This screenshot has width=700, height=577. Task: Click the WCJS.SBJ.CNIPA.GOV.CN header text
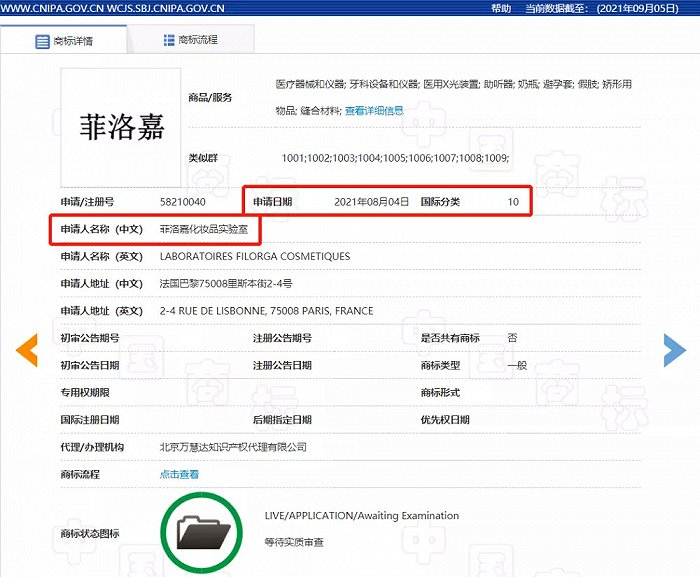click(166, 8)
